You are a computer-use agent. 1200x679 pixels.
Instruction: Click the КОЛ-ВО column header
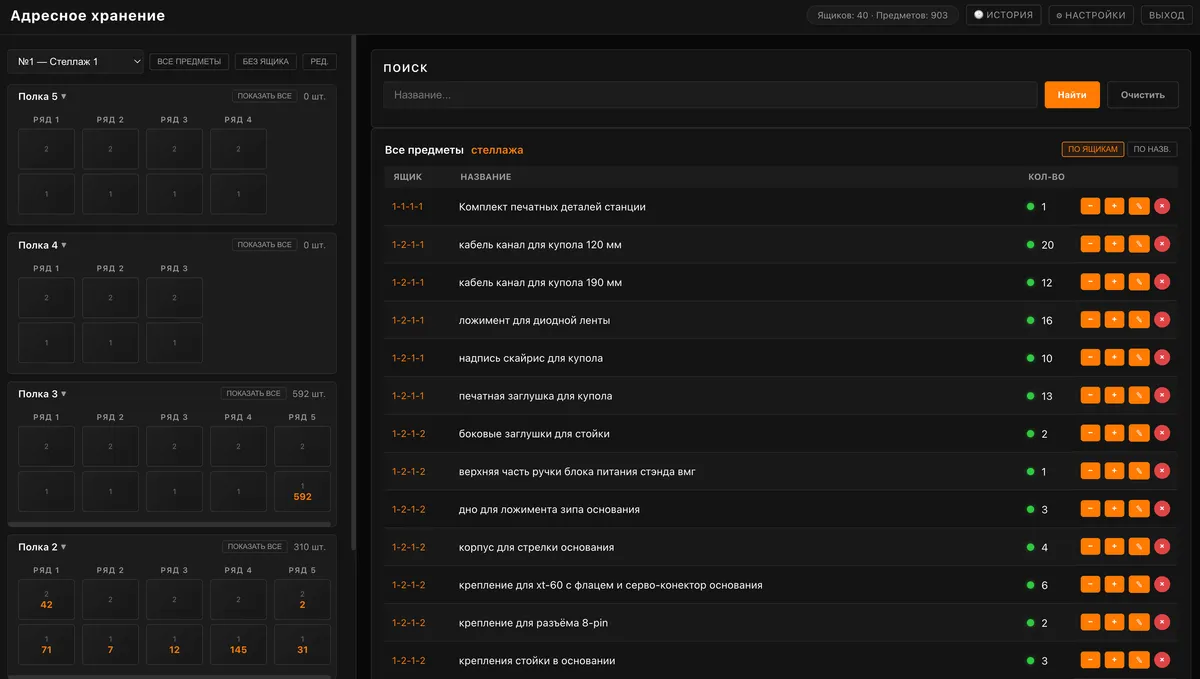coord(1046,177)
